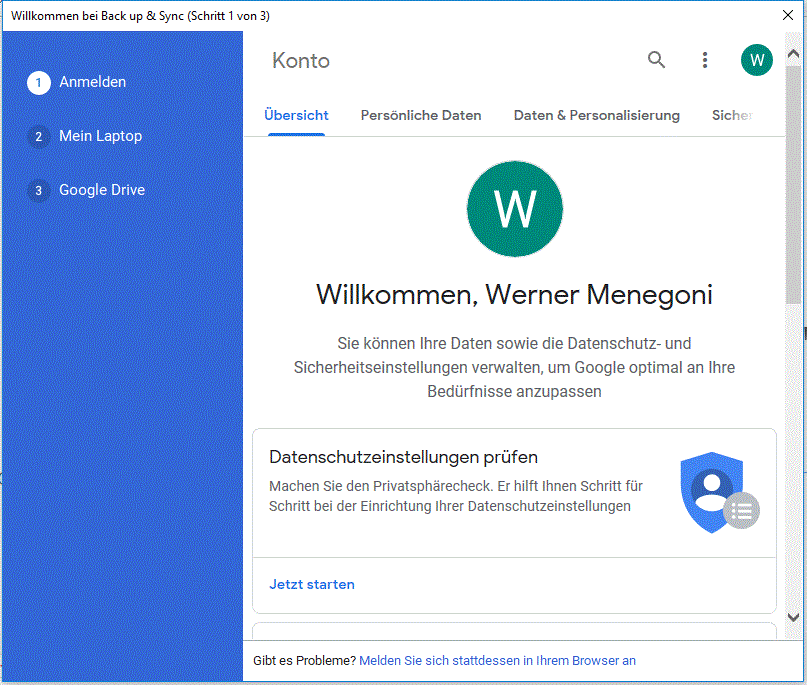This screenshot has width=807, height=685.
Task: Click the large W profile picture
Action: [x=515, y=208]
